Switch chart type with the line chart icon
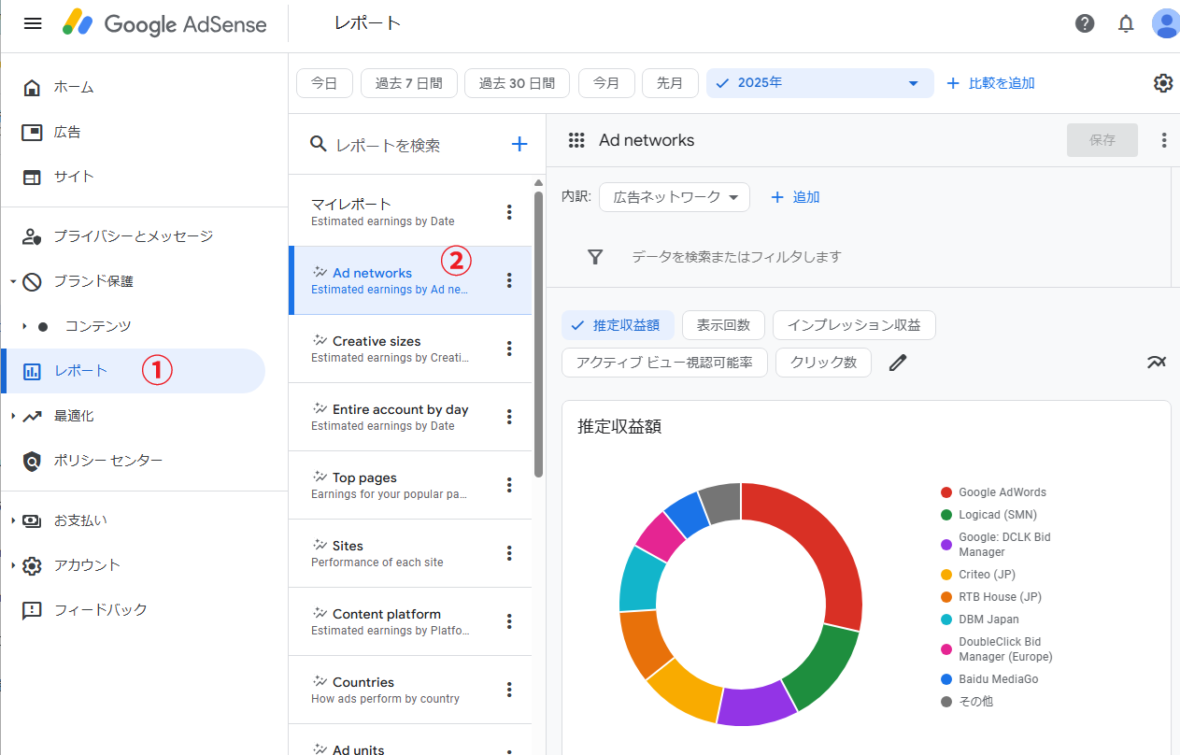The width and height of the screenshot is (1180, 755). (x=1156, y=362)
